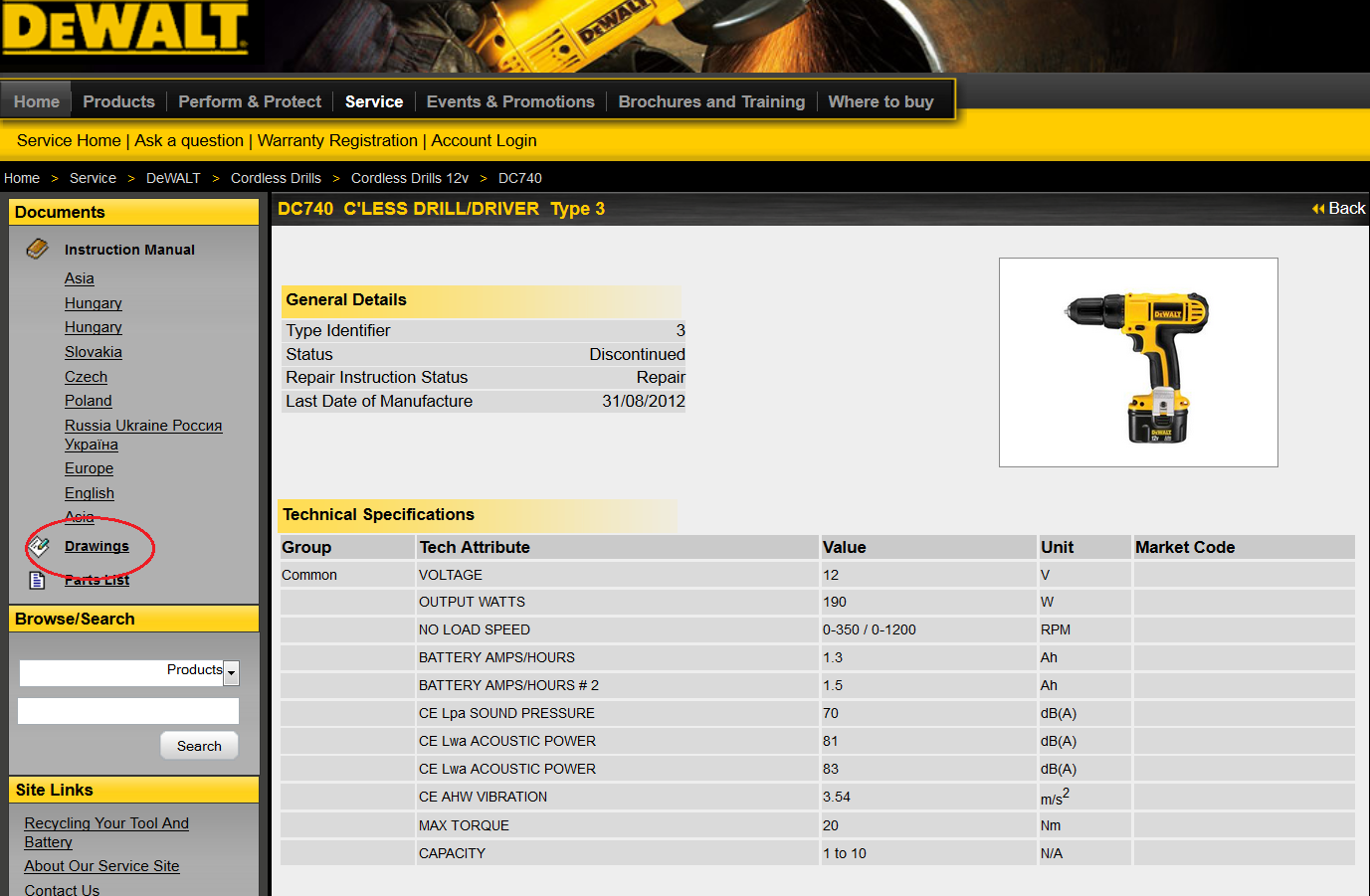The width and height of the screenshot is (1370, 896).
Task: Click Service in the breadcrumb
Action: click(93, 178)
